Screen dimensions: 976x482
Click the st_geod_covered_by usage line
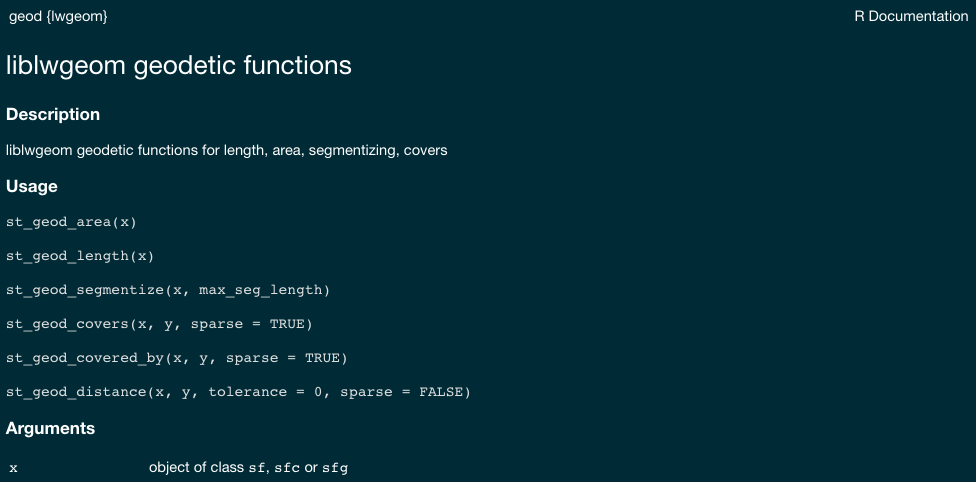pos(177,358)
